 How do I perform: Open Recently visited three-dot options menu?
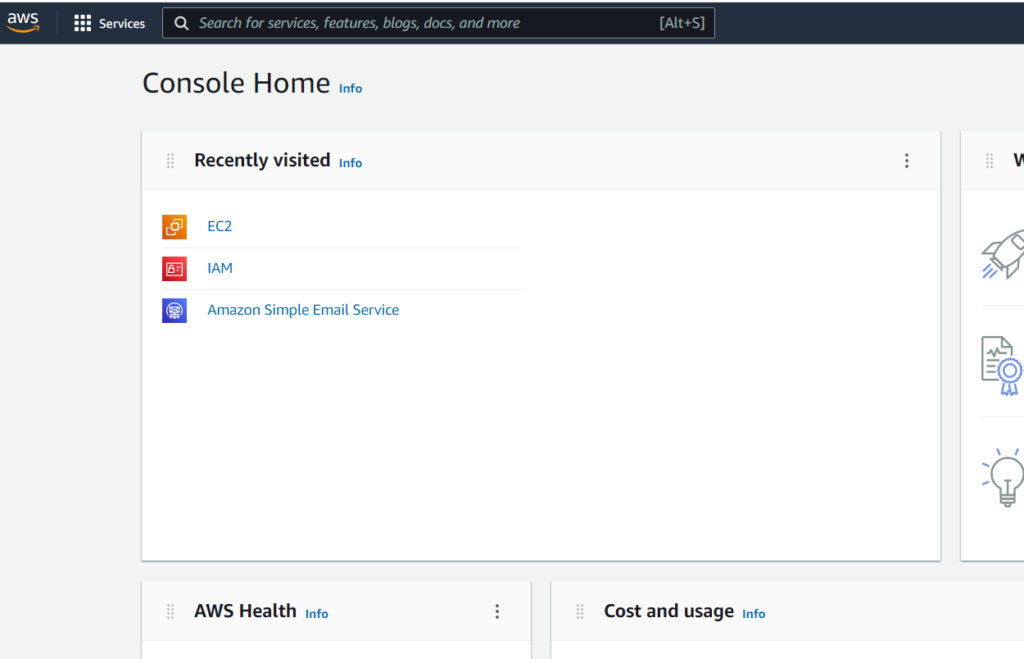906,161
